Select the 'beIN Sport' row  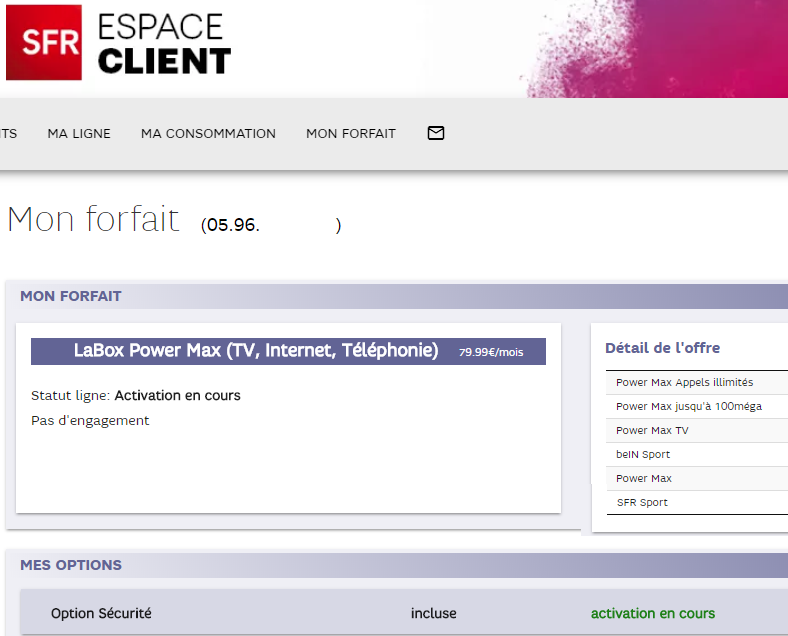click(x=697, y=455)
